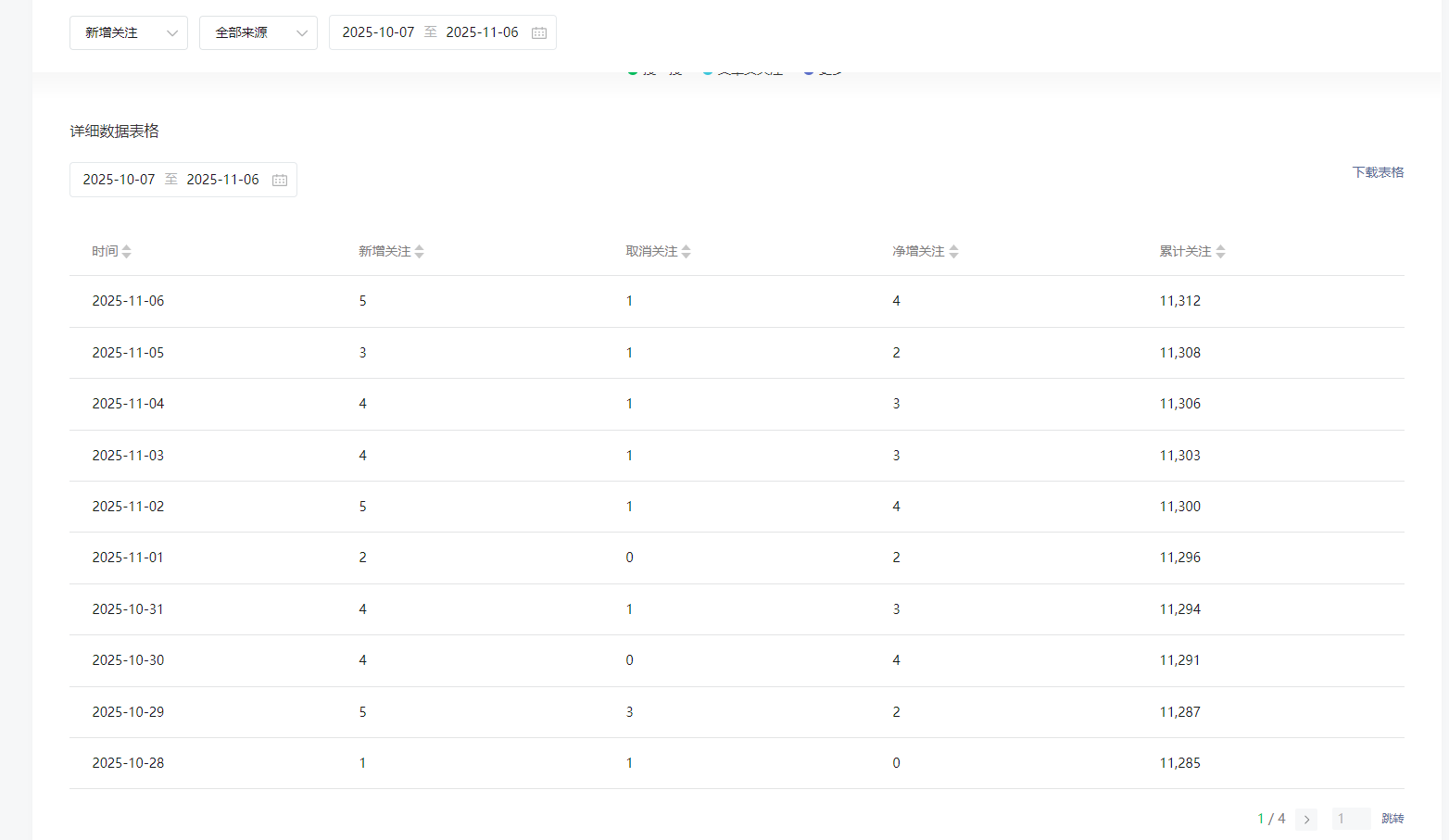The height and width of the screenshot is (840, 1449).
Task: Sort by 净增关注 column arrows
Action: click(954, 252)
